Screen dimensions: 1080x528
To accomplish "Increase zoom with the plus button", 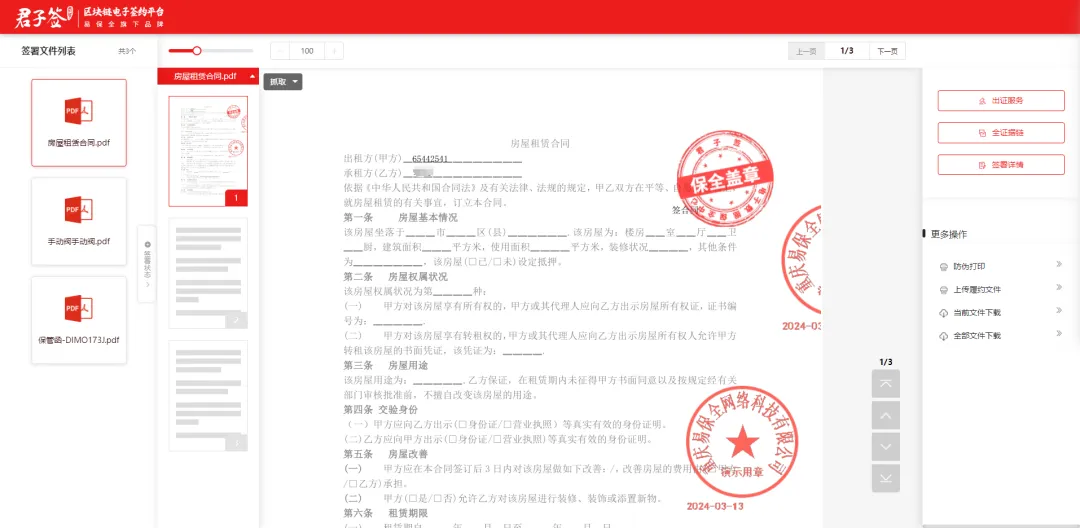I will pyautogui.click(x=334, y=51).
